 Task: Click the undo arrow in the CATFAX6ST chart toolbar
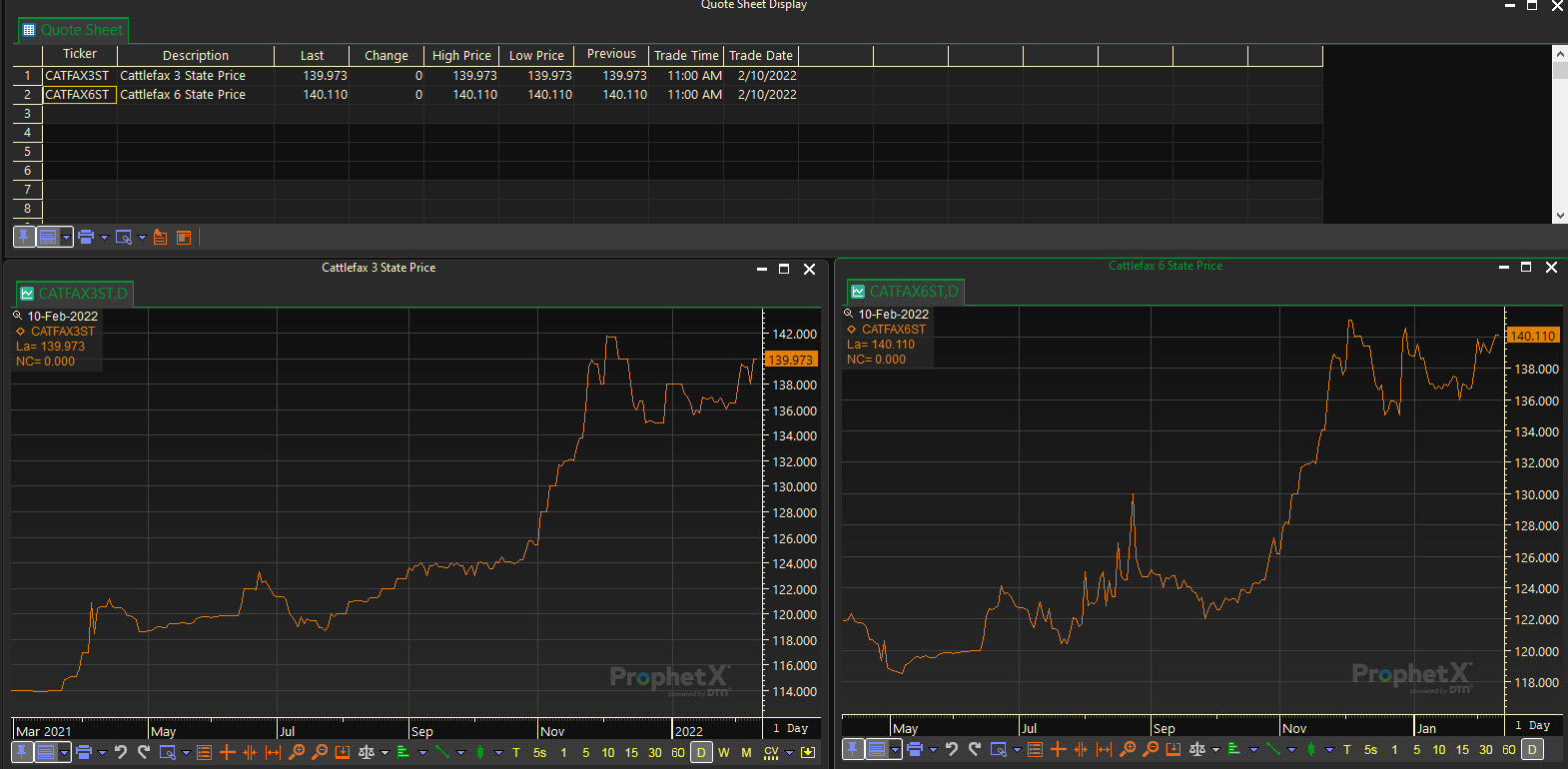[952, 749]
